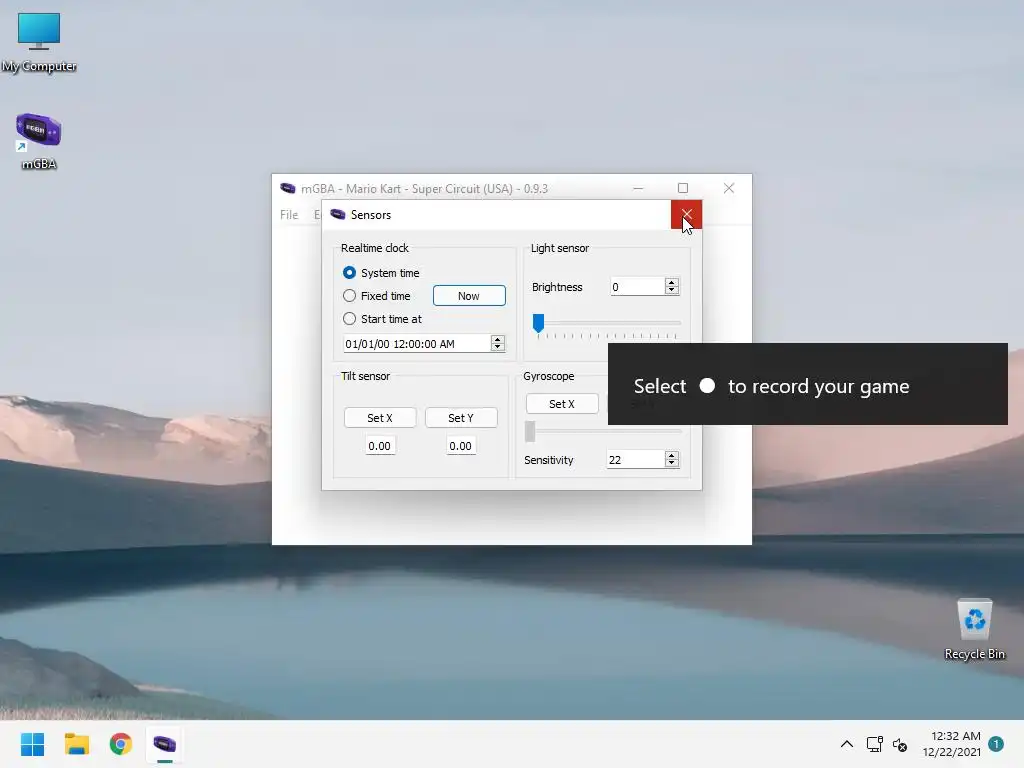
Task: Open the Windows Start menu
Action: tap(32, 744)
